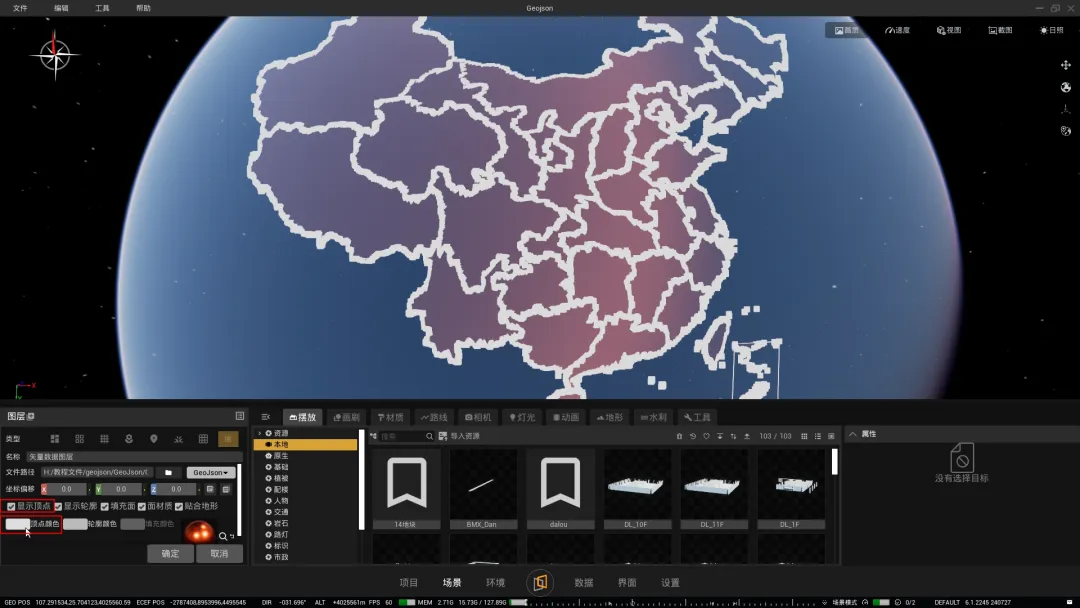Click the map pin layer type icon
Screen dimensions: 1080x608
pos(154,439)
